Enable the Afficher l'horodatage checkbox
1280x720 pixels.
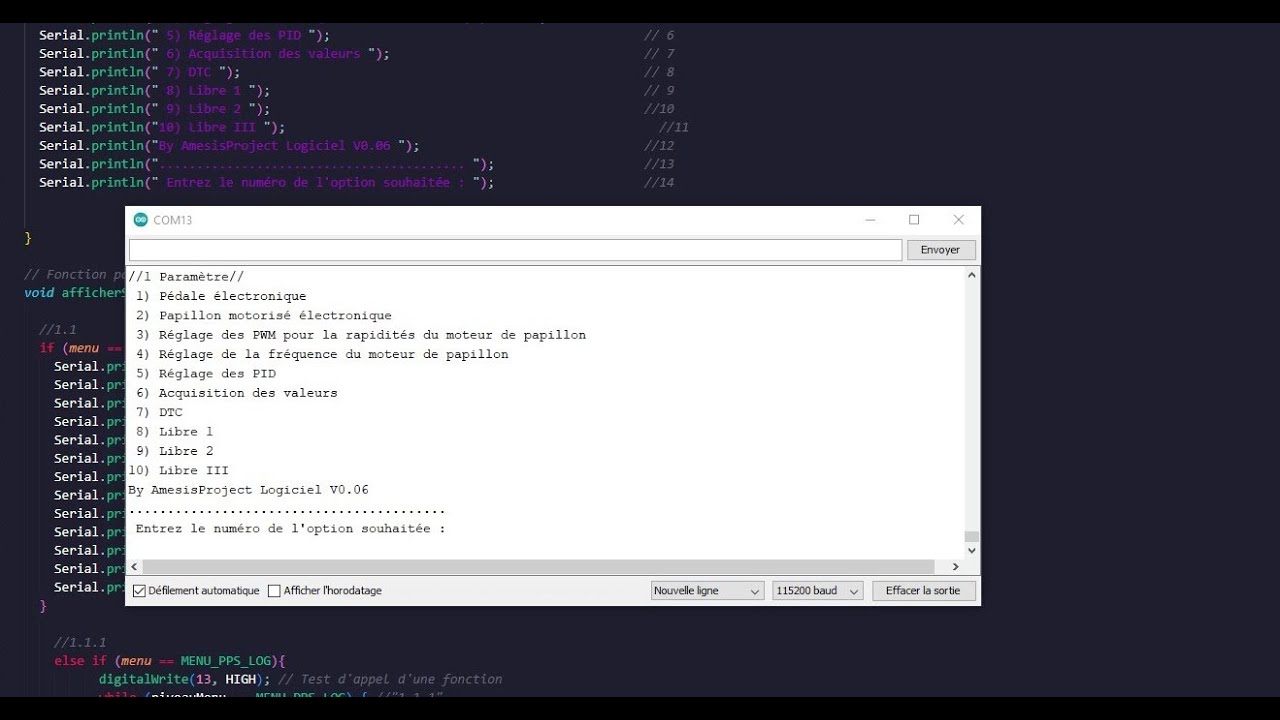274,591
